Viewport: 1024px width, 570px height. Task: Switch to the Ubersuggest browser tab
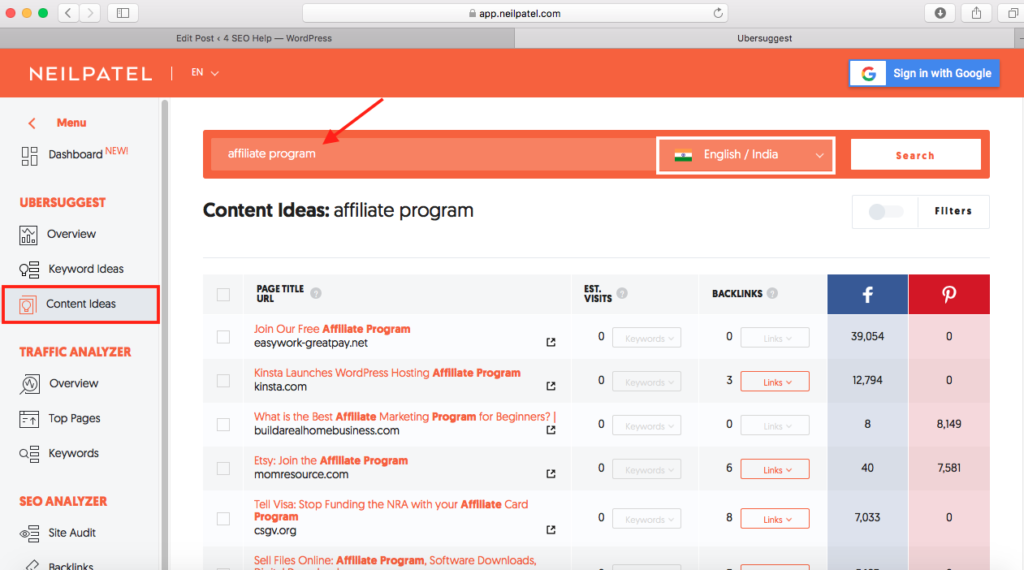(x=764, y=39)
